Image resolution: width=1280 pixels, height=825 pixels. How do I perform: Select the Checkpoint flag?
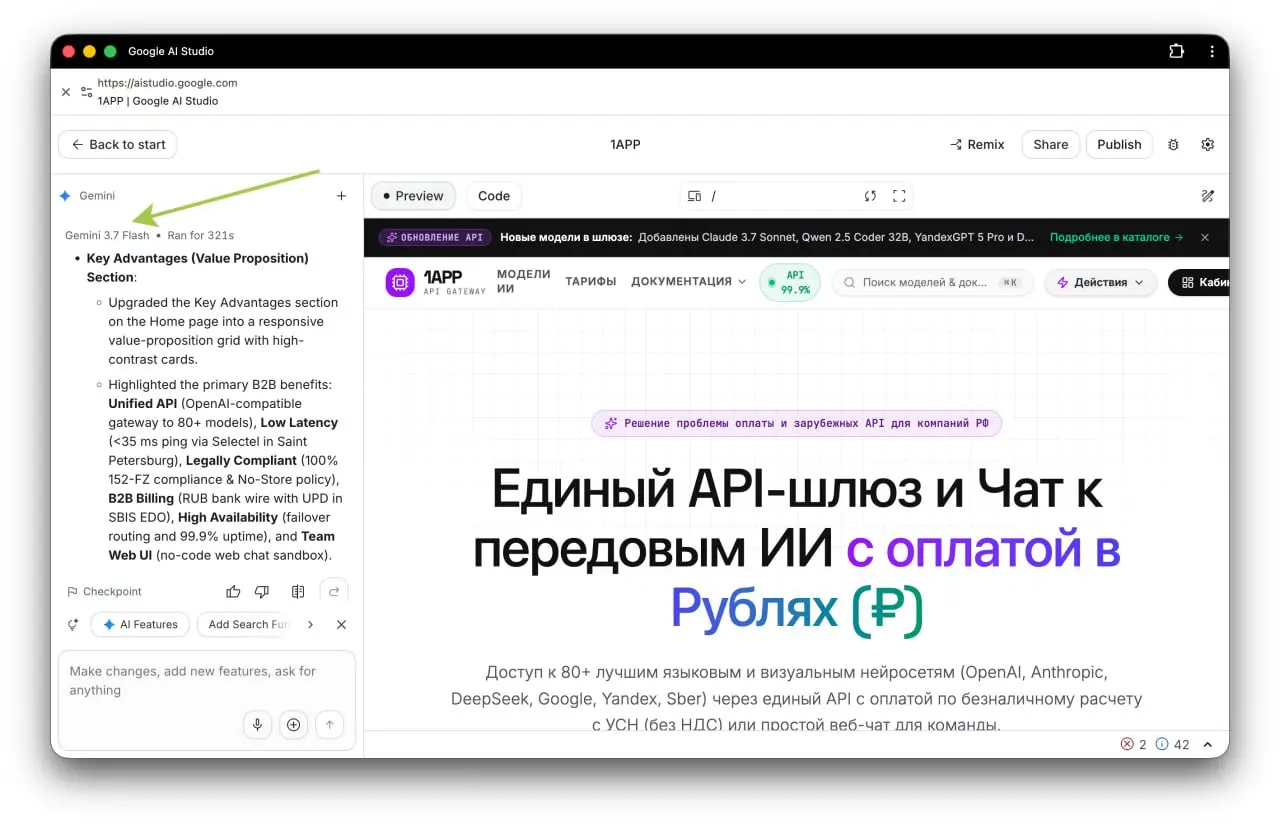coord(104,591)
